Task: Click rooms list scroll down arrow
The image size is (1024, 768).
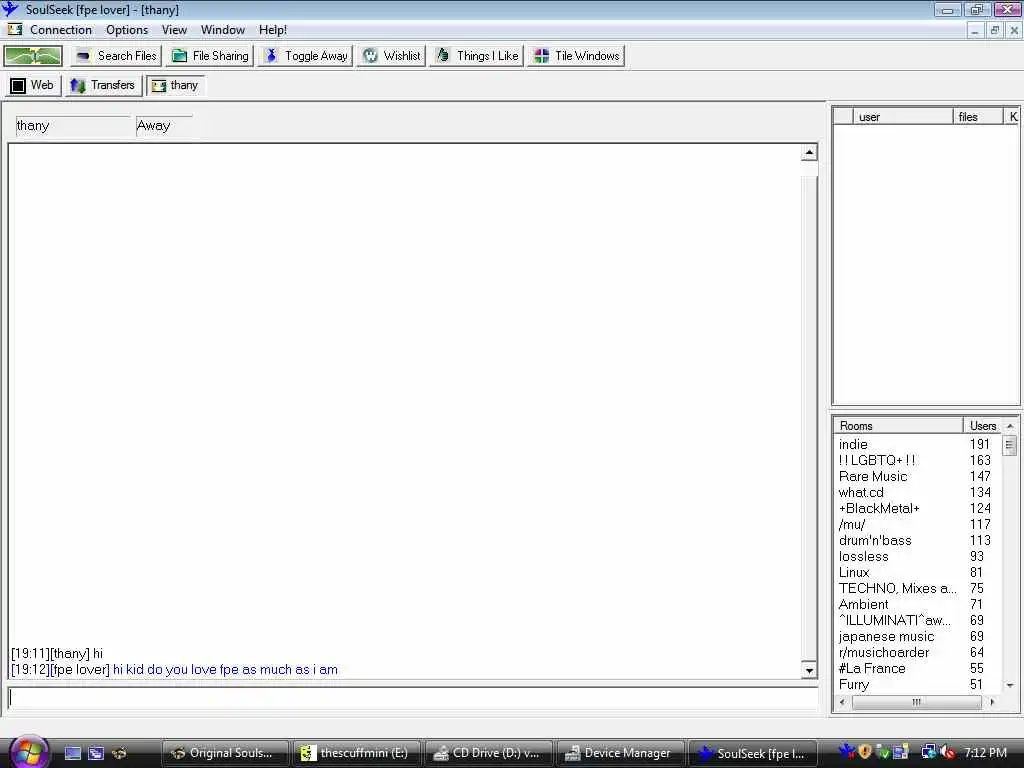Action: click(1010, 685)
